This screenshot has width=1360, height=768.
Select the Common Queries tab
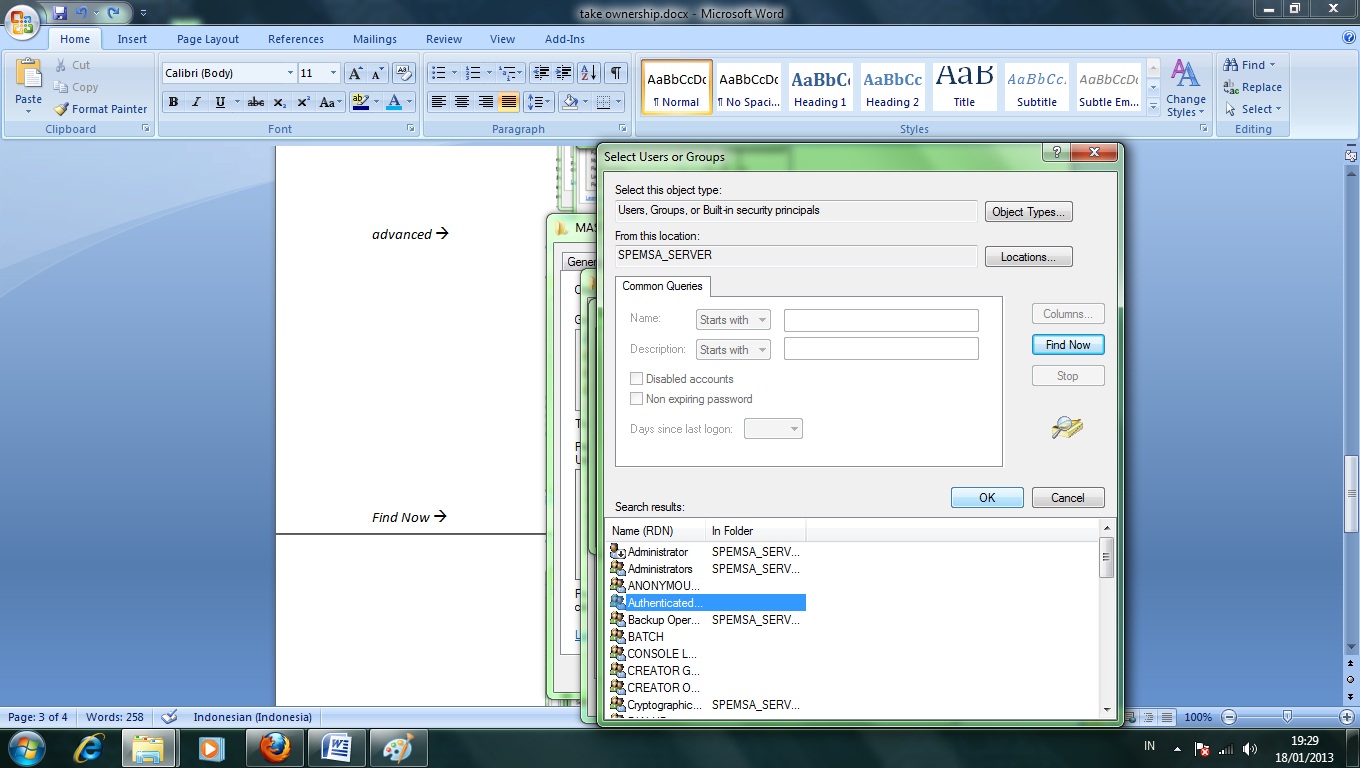(x=662, y=286)
